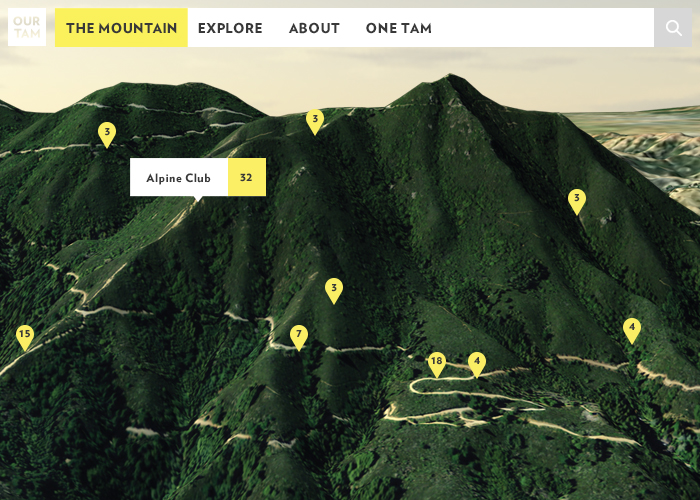Open the Explore menu item
Viewport: 700px width, 500px height.
point(230,28)
